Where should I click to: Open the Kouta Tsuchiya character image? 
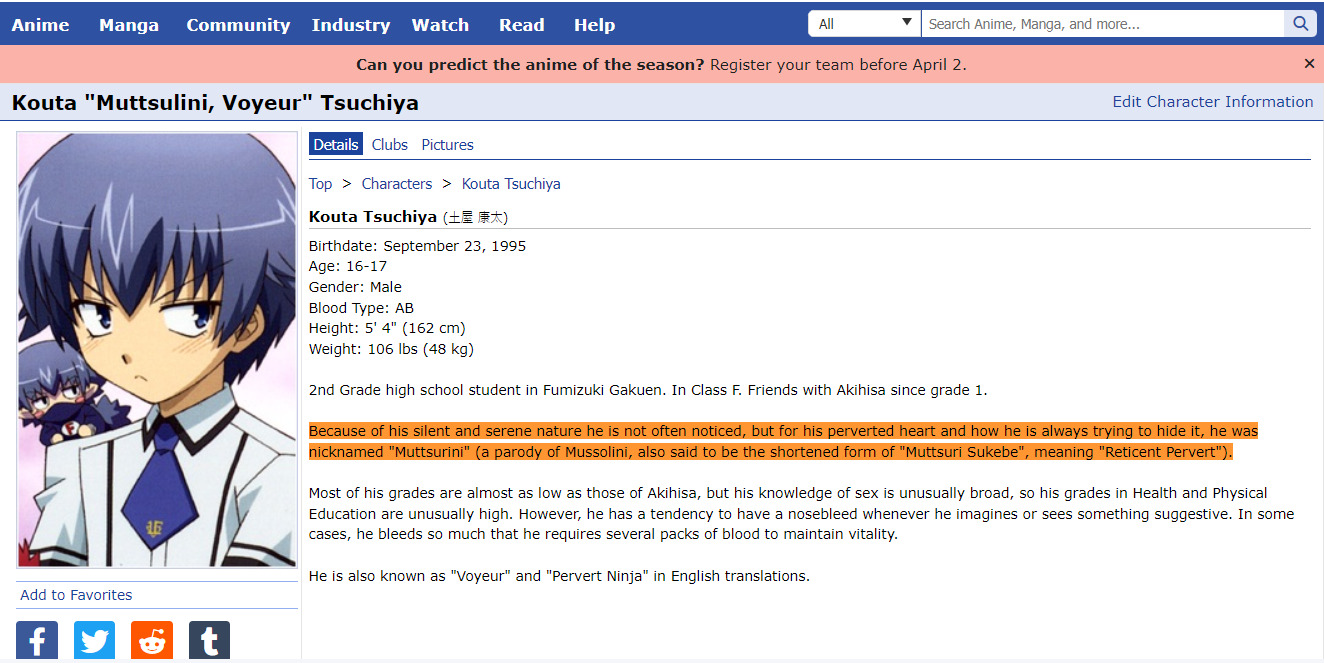(x=157, y=350)
